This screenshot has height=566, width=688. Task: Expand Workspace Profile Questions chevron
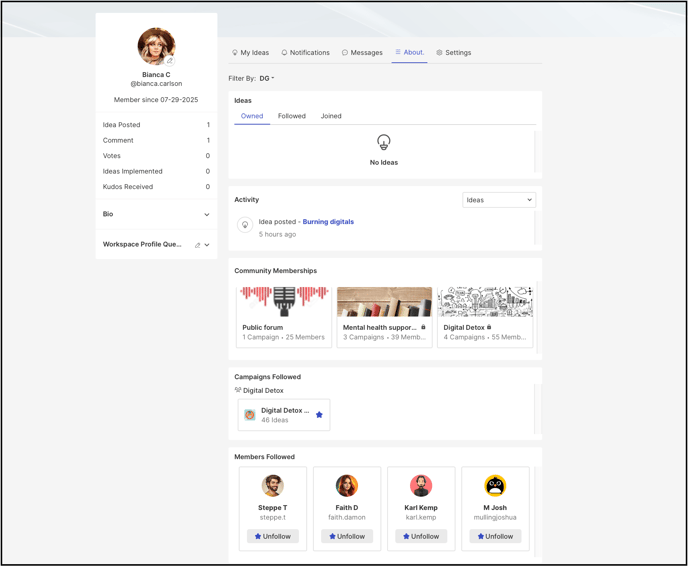click(x=207, y=245)
